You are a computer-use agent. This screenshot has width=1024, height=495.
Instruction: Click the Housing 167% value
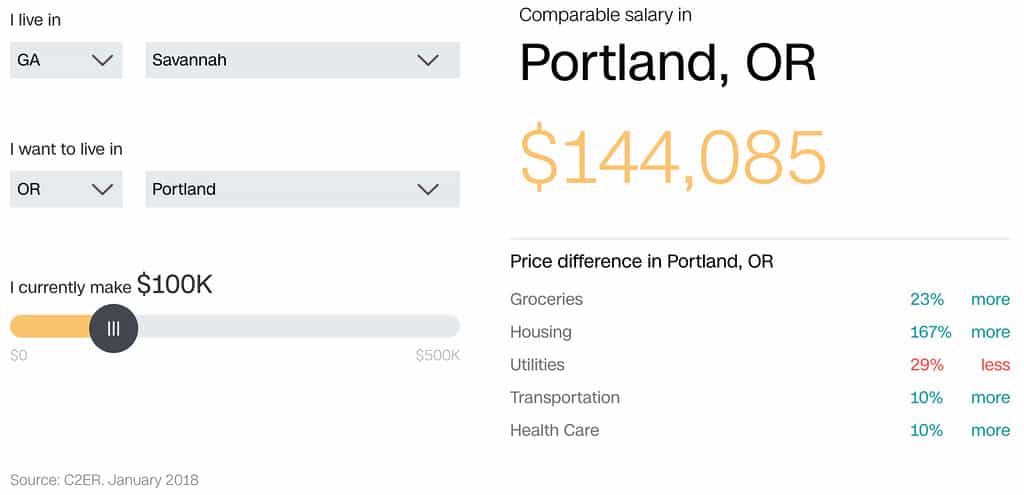click(930, 332)
